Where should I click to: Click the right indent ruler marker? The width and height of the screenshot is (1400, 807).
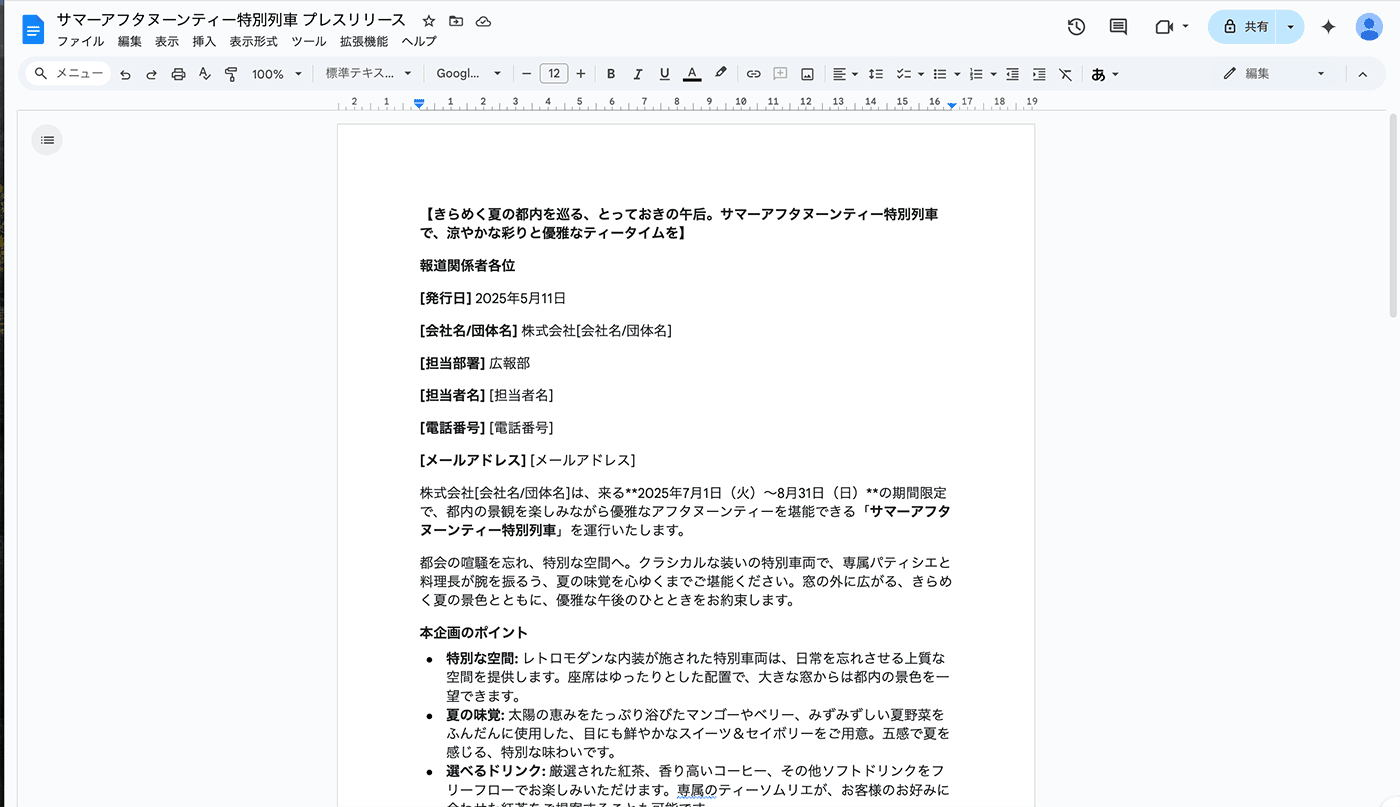pos(952,104)
